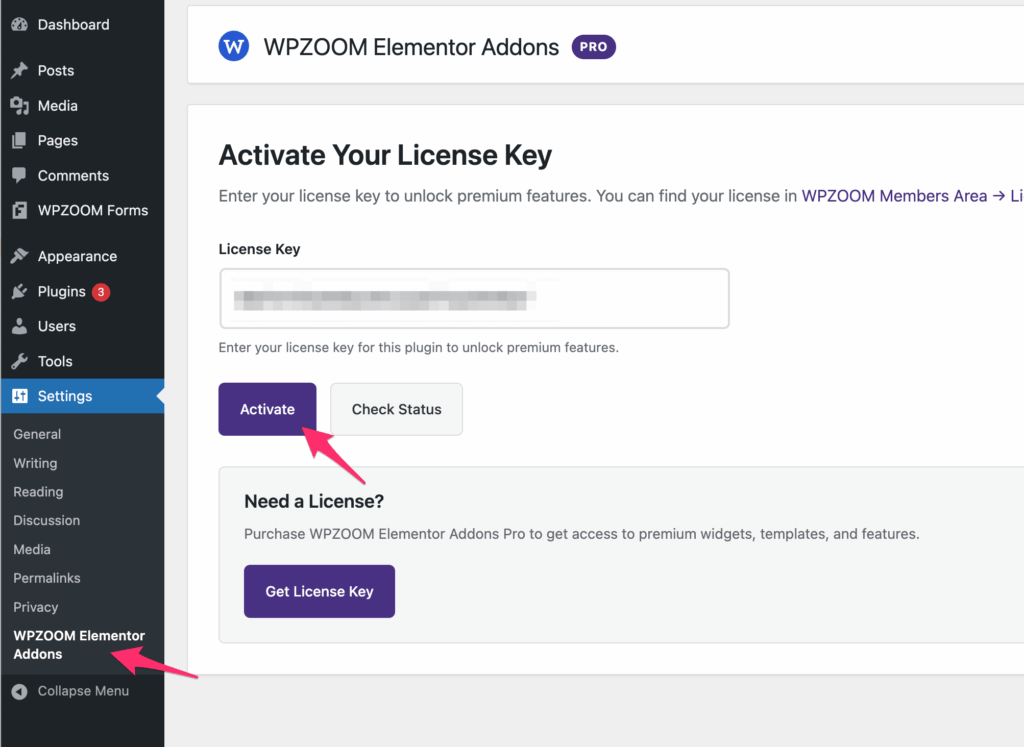Click the Tools wrench icon

pos(20,361)
